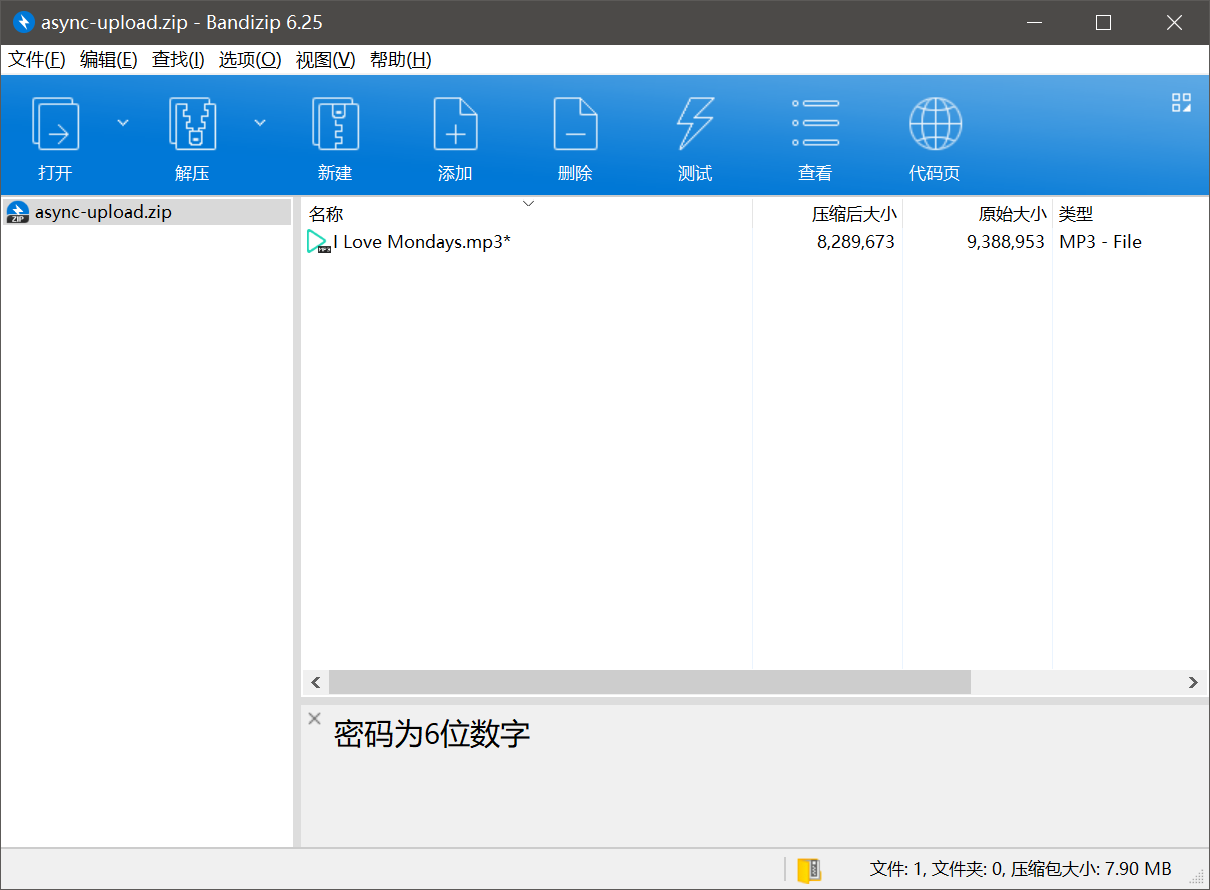Click the archive status icon in status bar

click(809, 869)
